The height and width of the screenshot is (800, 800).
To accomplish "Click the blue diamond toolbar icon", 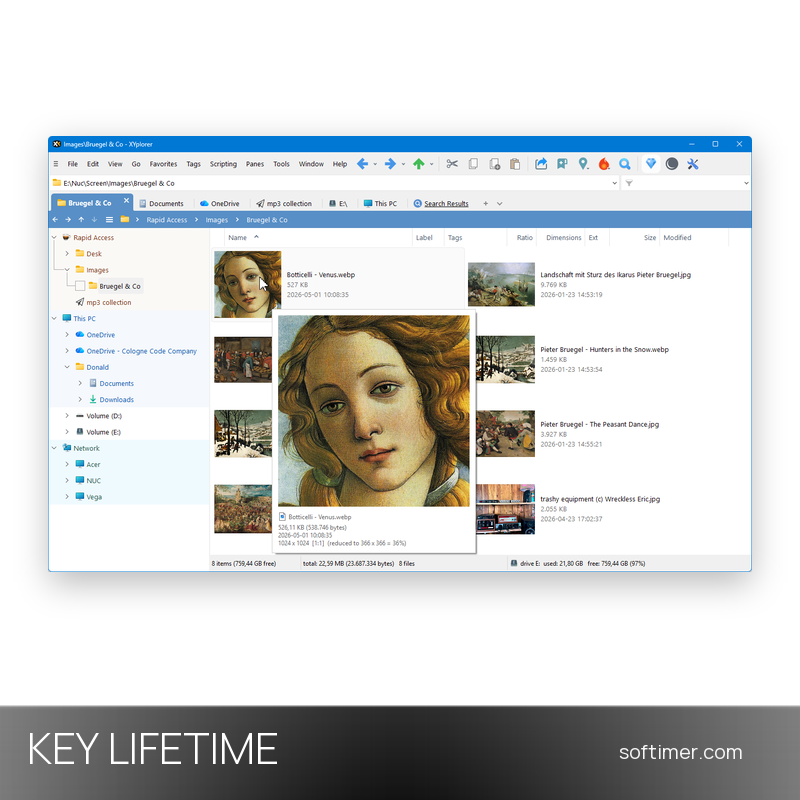I will [x=651, y=164].
